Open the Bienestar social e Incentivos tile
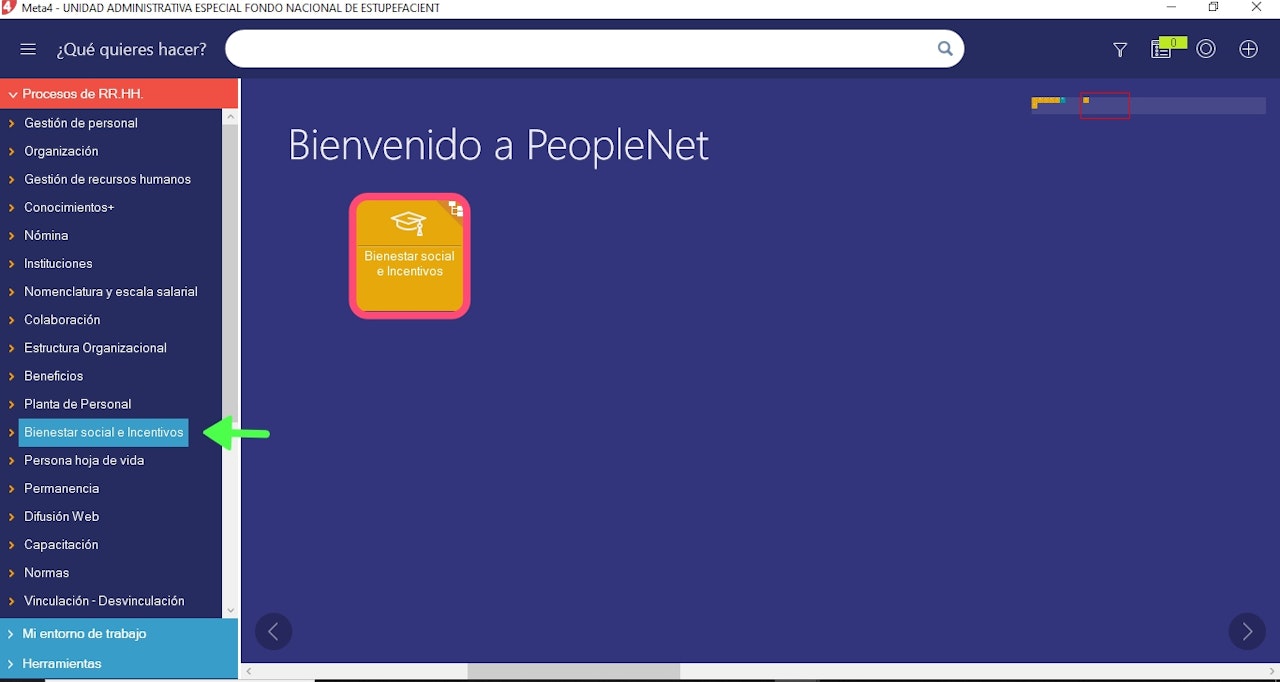 point(410,256)
